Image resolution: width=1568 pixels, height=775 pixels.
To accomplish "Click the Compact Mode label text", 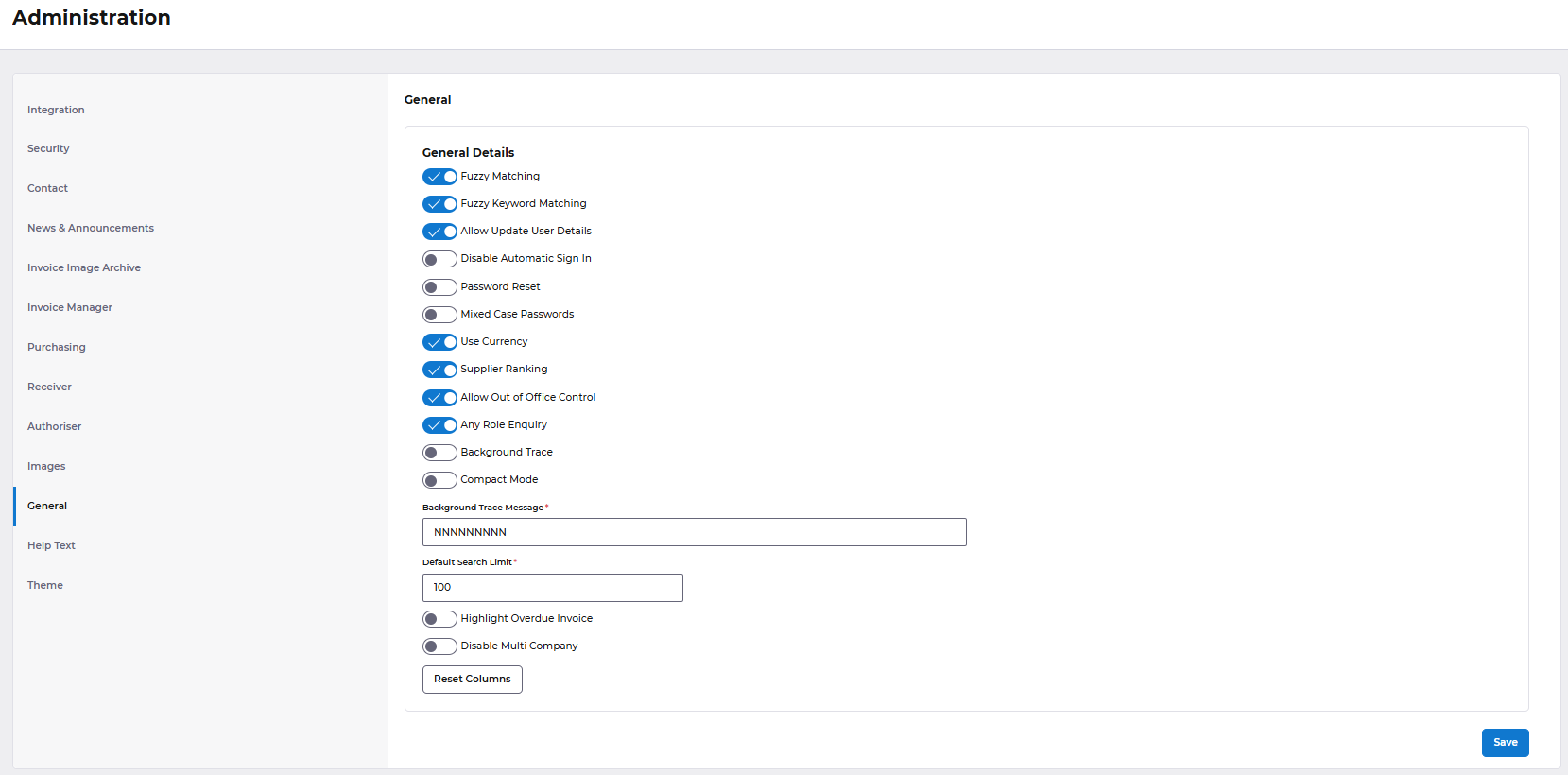I will click(x=499, y=479).
